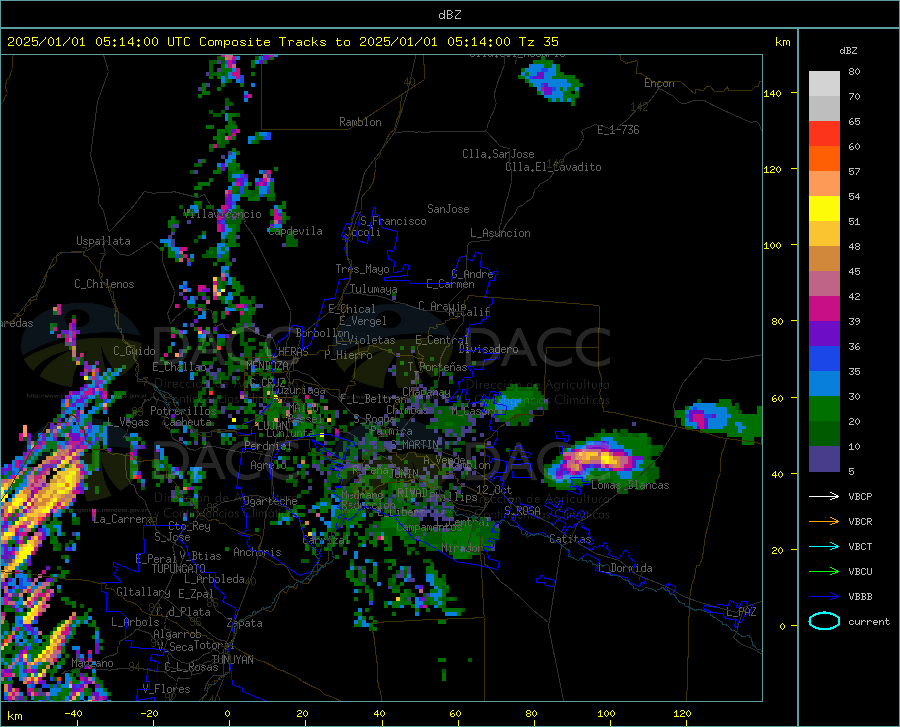Image resolution: width=900 pixels, height=727 pixels.
Task: Click the S_Francisco label
Action: coord(393,221)
